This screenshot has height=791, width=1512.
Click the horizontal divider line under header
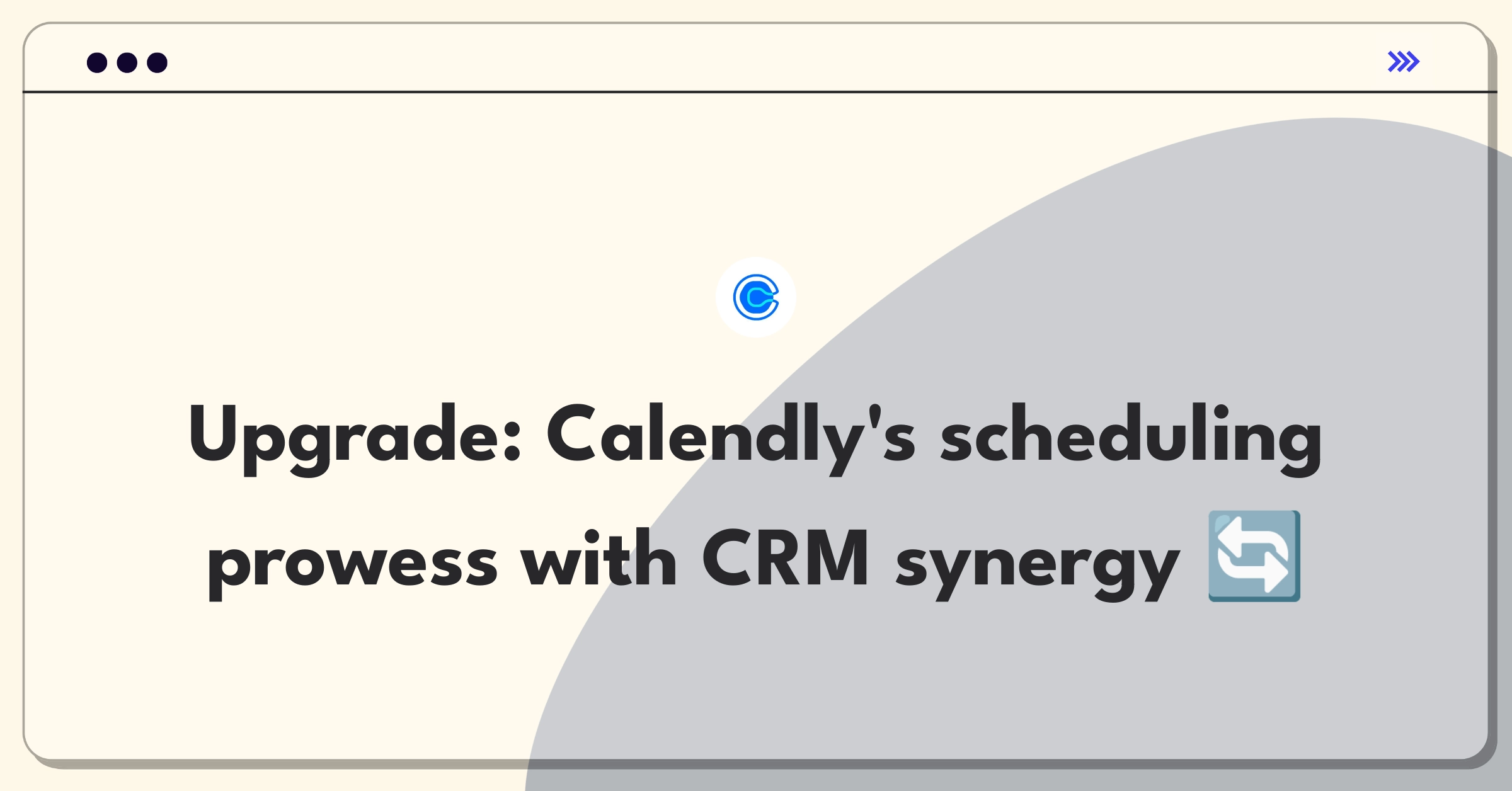(760, 92)
